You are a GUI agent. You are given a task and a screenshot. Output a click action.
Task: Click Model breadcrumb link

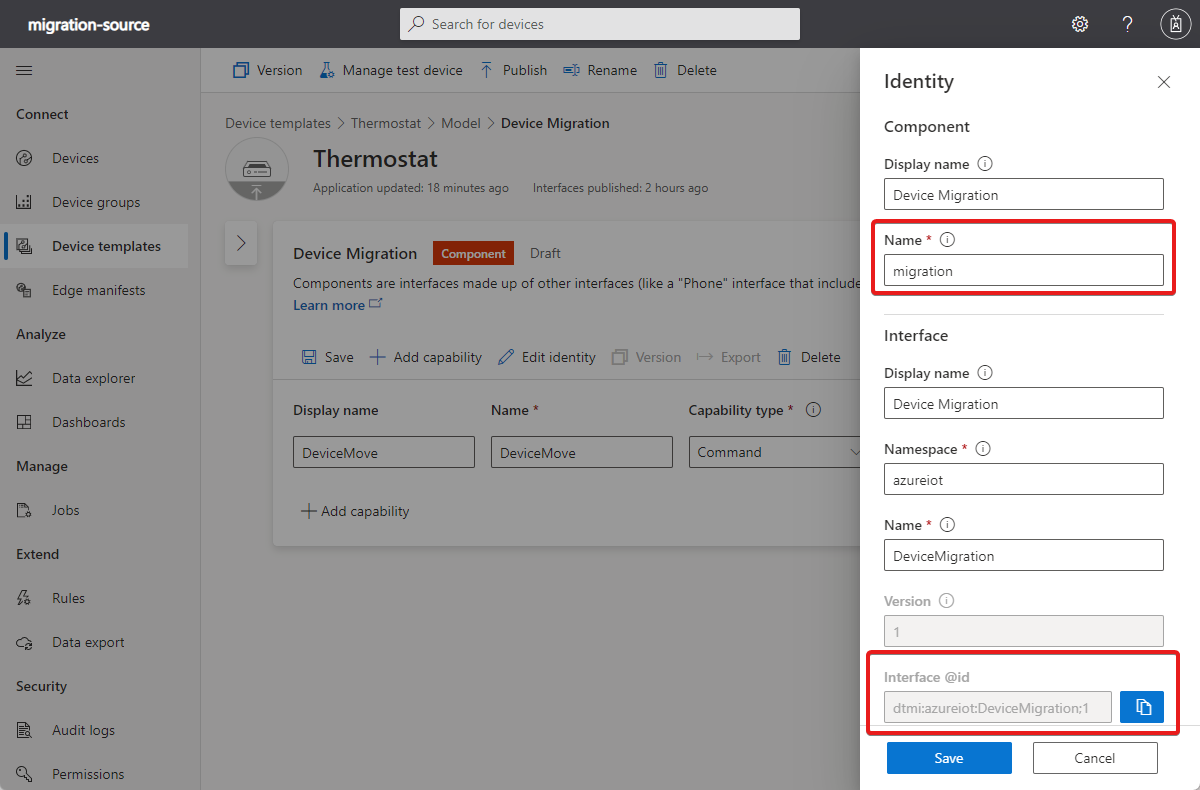(x=461, y=123)
